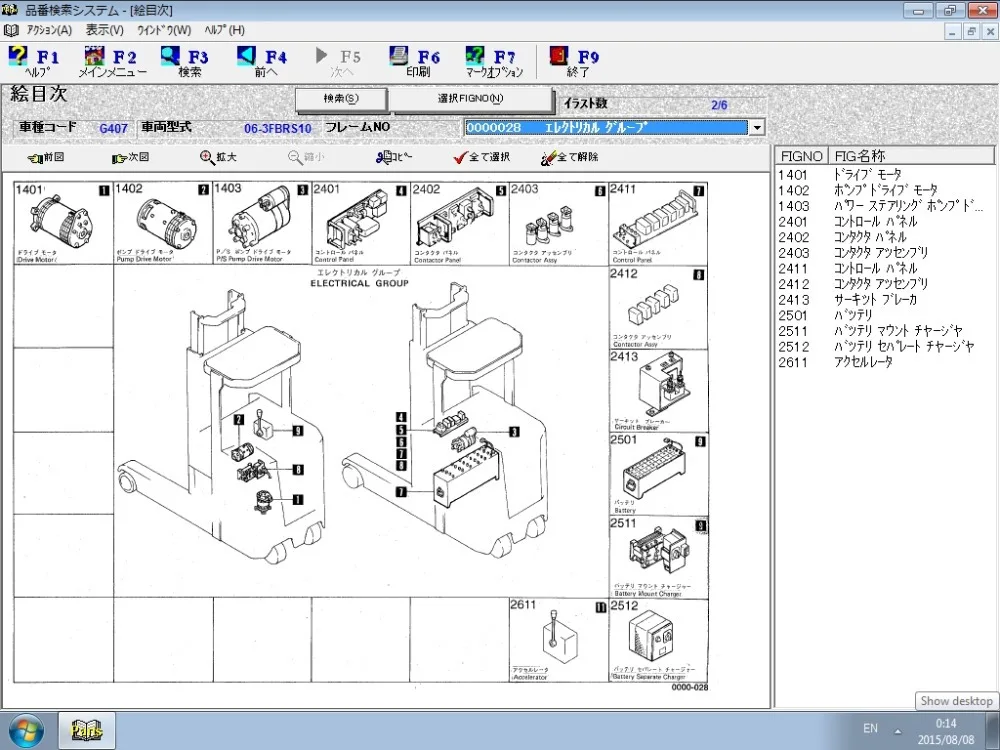Select list row 1403 パワー ステアリング
This screenshot has height=750, width=1000.
click(x=884, y=206)
